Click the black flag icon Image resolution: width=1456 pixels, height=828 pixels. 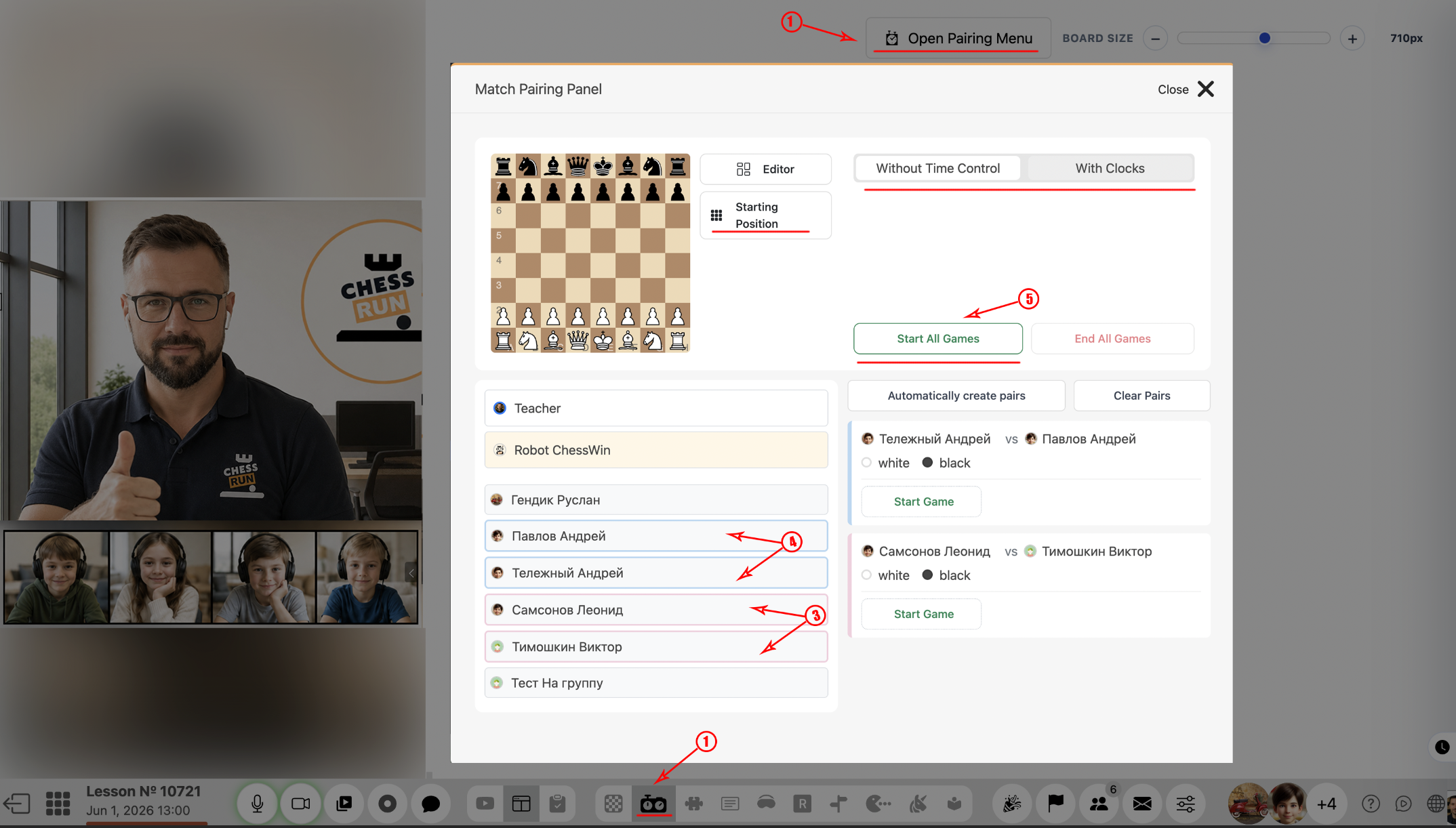(1055, 804)
